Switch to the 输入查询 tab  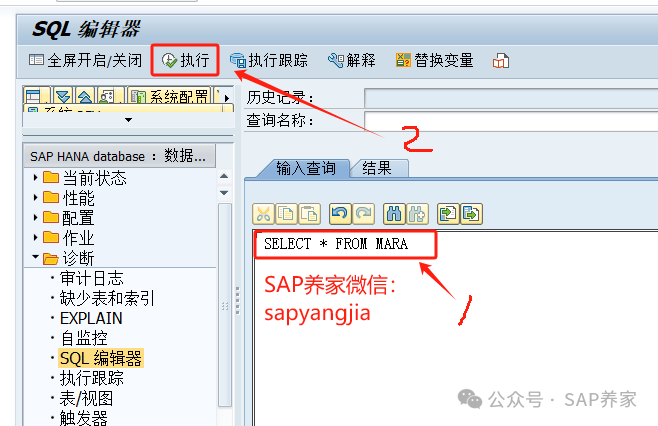306,168
